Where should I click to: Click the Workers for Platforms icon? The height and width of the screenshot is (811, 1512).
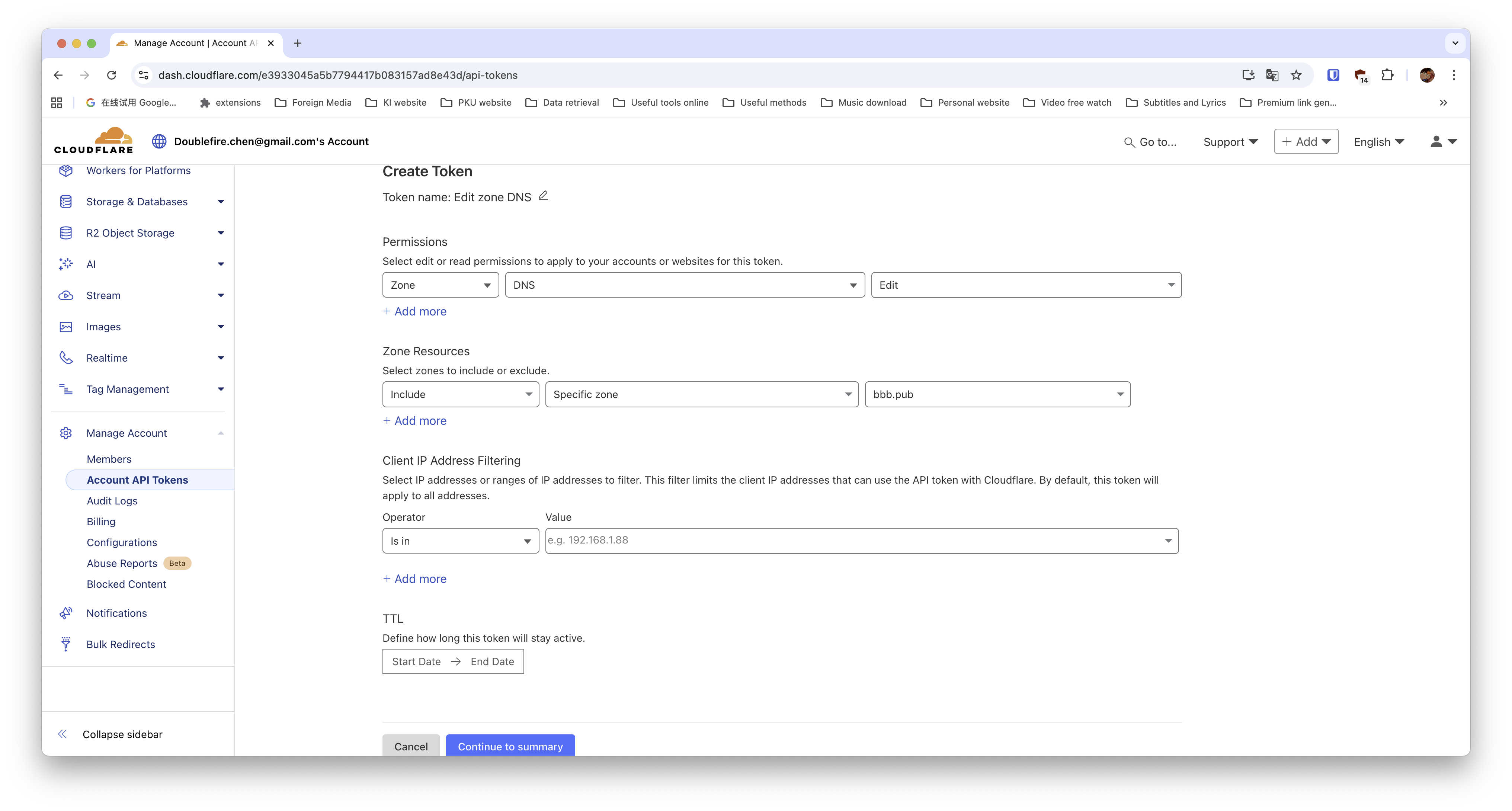[x=66, y=170]
